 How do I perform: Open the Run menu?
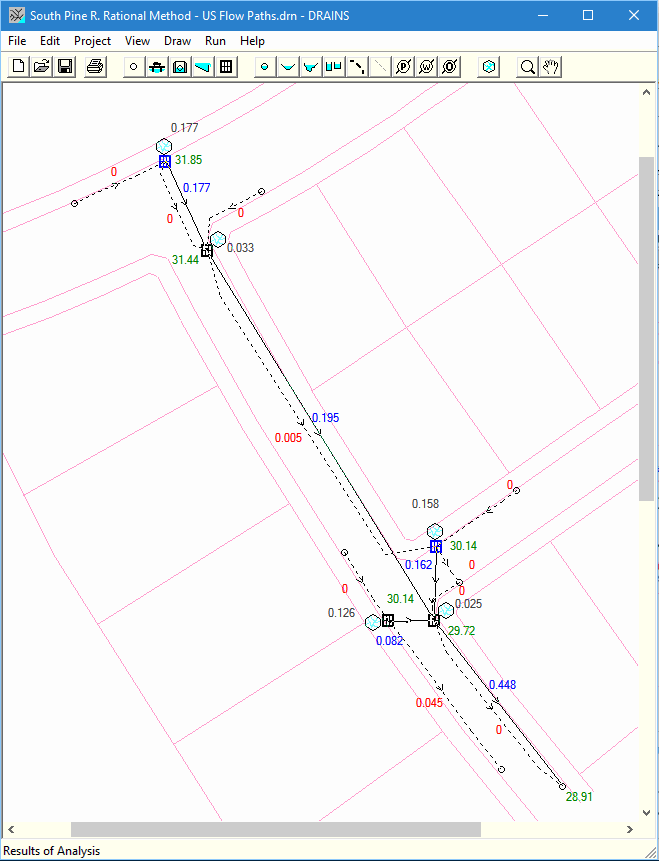(x=215, y=41)
